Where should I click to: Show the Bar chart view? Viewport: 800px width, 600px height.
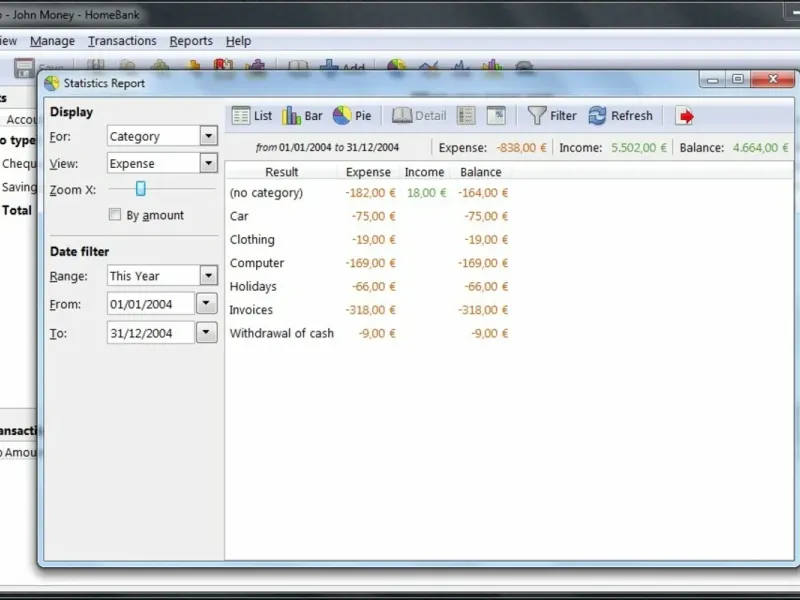point(302,116)
